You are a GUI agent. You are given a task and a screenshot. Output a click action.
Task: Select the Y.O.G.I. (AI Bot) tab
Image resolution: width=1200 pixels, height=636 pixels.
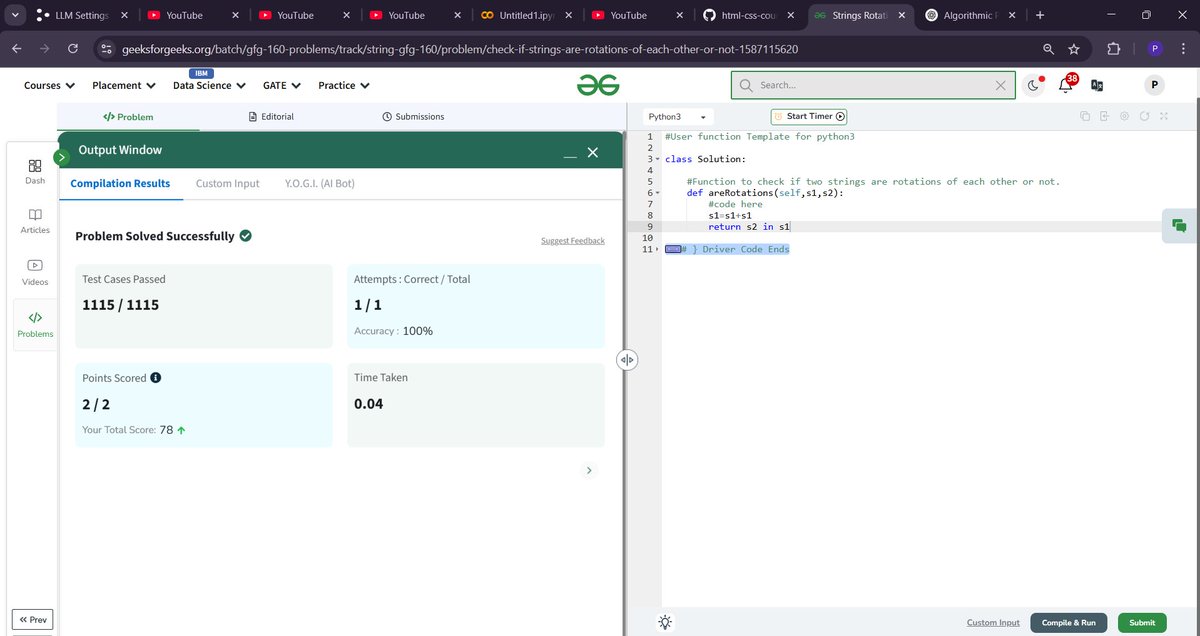[319, 184]
